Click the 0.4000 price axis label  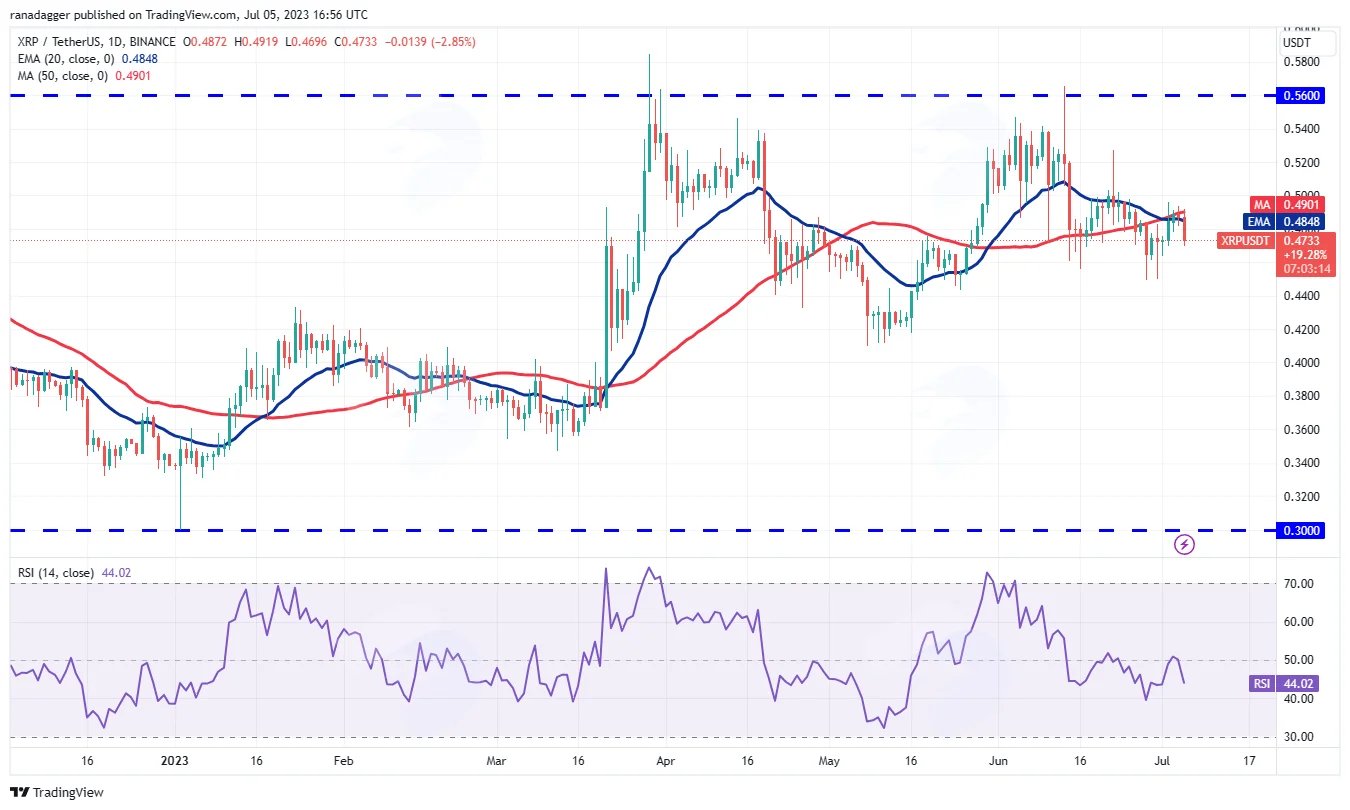[1299, 363]
